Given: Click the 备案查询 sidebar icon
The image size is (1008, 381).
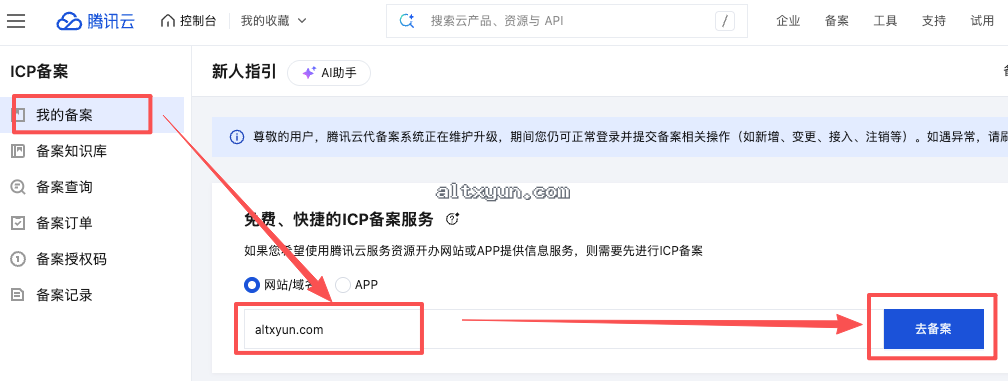Looking at the screenshot, I should (18, 188).
